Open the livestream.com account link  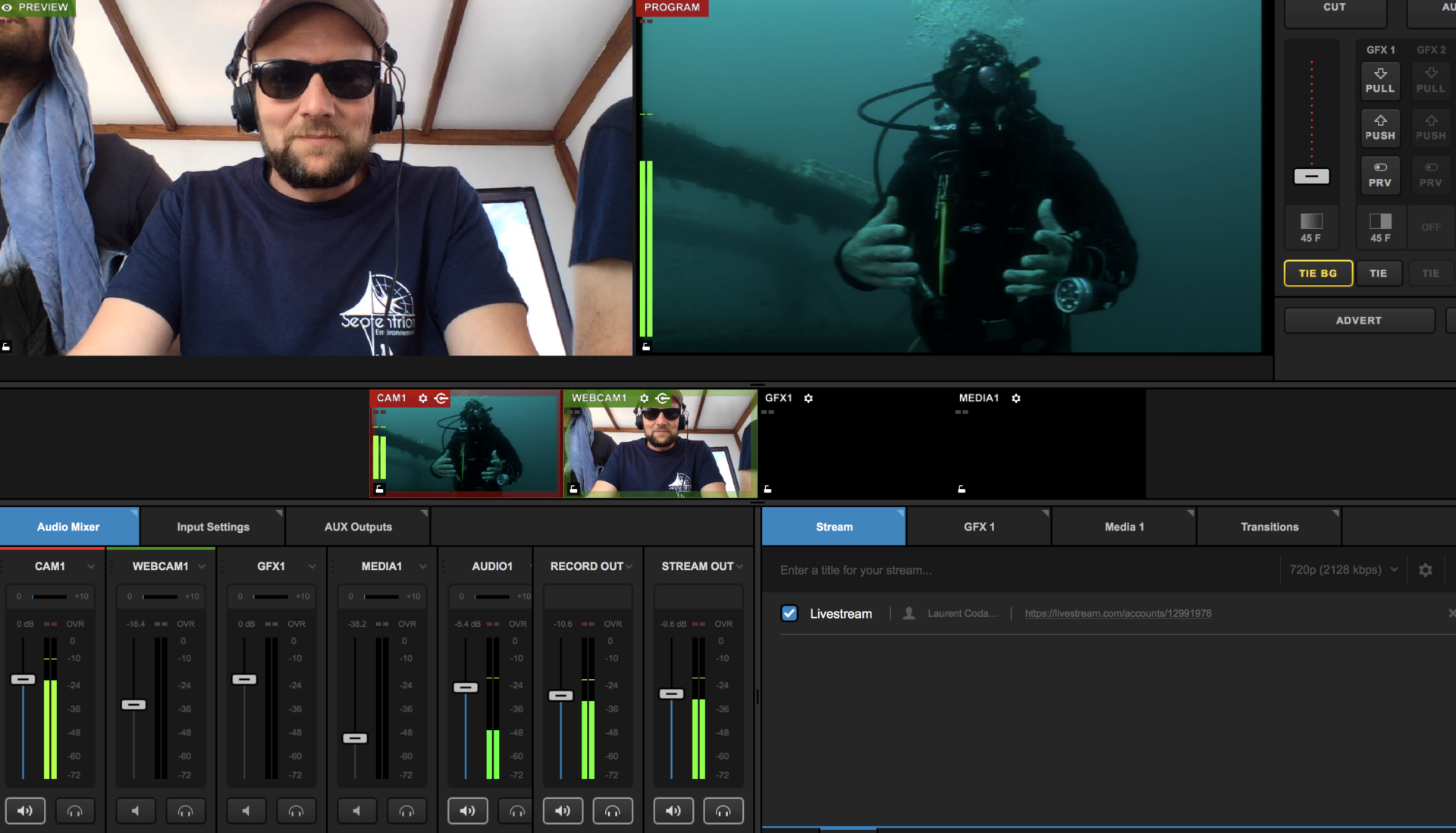[1118, 613]
